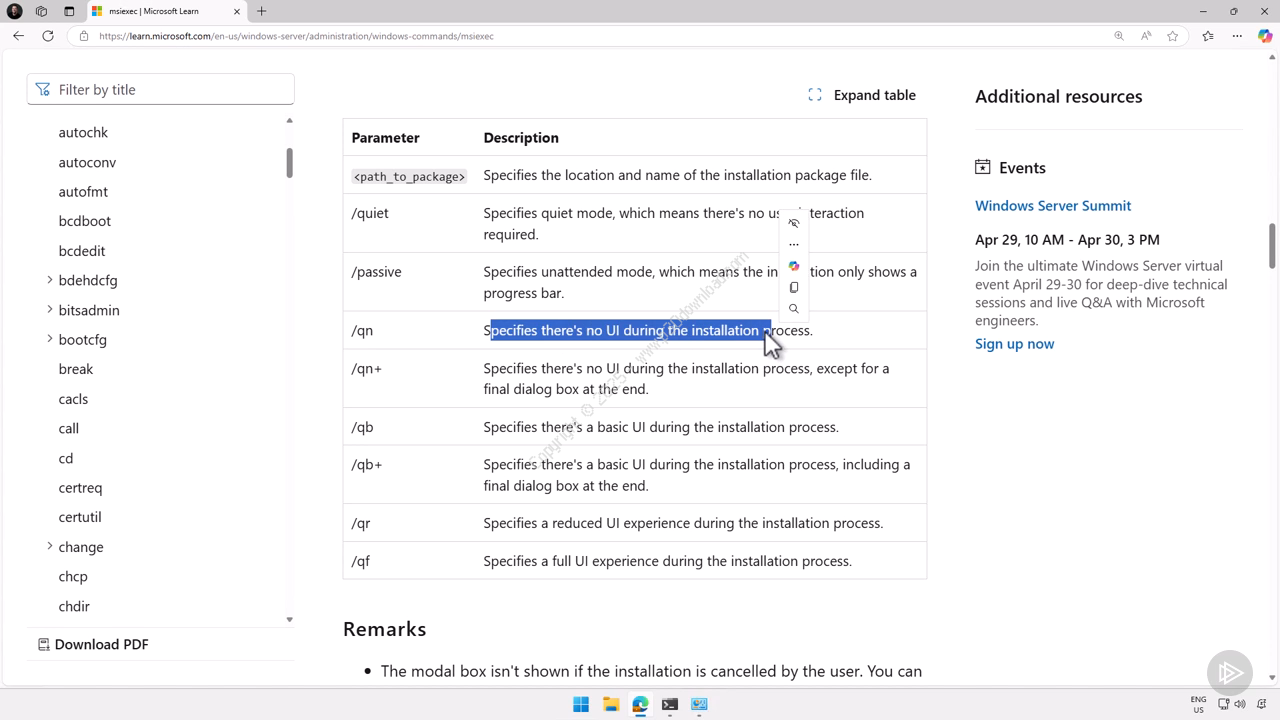
Task: Open Terminal from the taskbar
Action: point(670,704)
